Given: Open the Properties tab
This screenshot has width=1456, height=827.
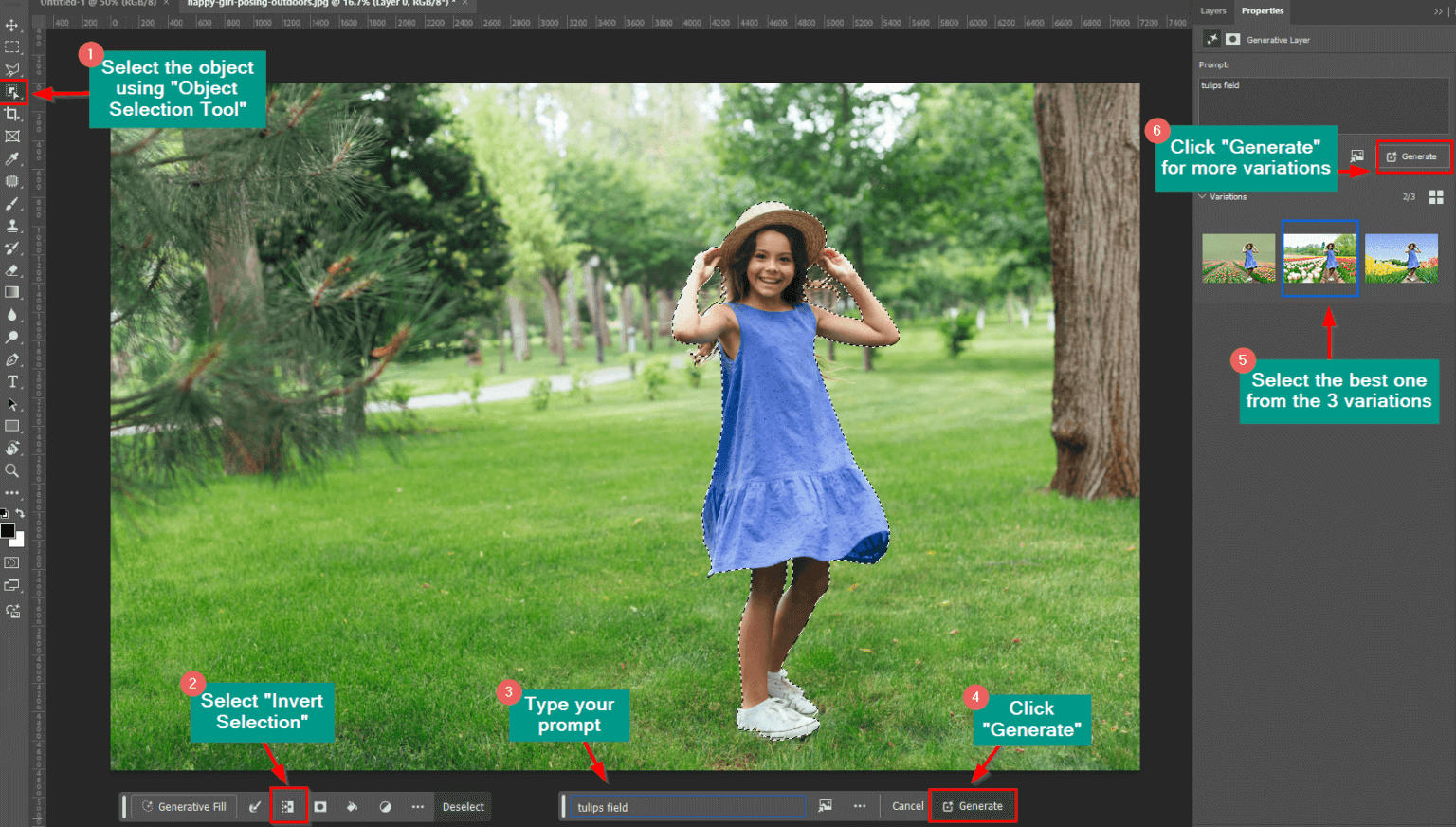Looking at the screenshot, I should tap(1262, 11).
